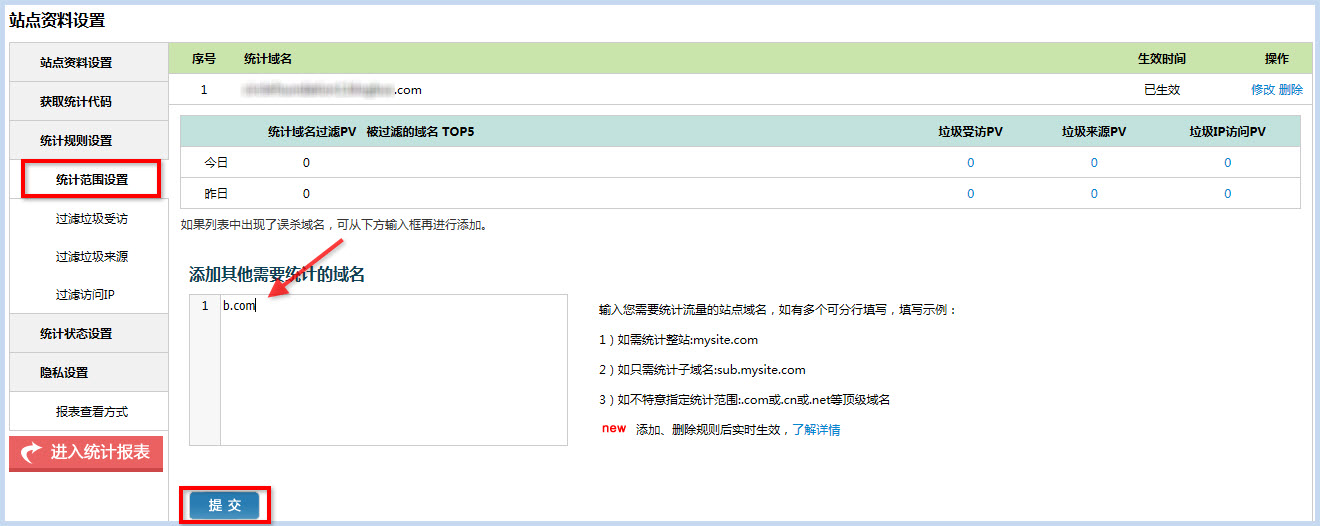Click example text 如需统计整站:mysite.com
The width and height of the screenshot is (1320, 526).
pos(679,340)
